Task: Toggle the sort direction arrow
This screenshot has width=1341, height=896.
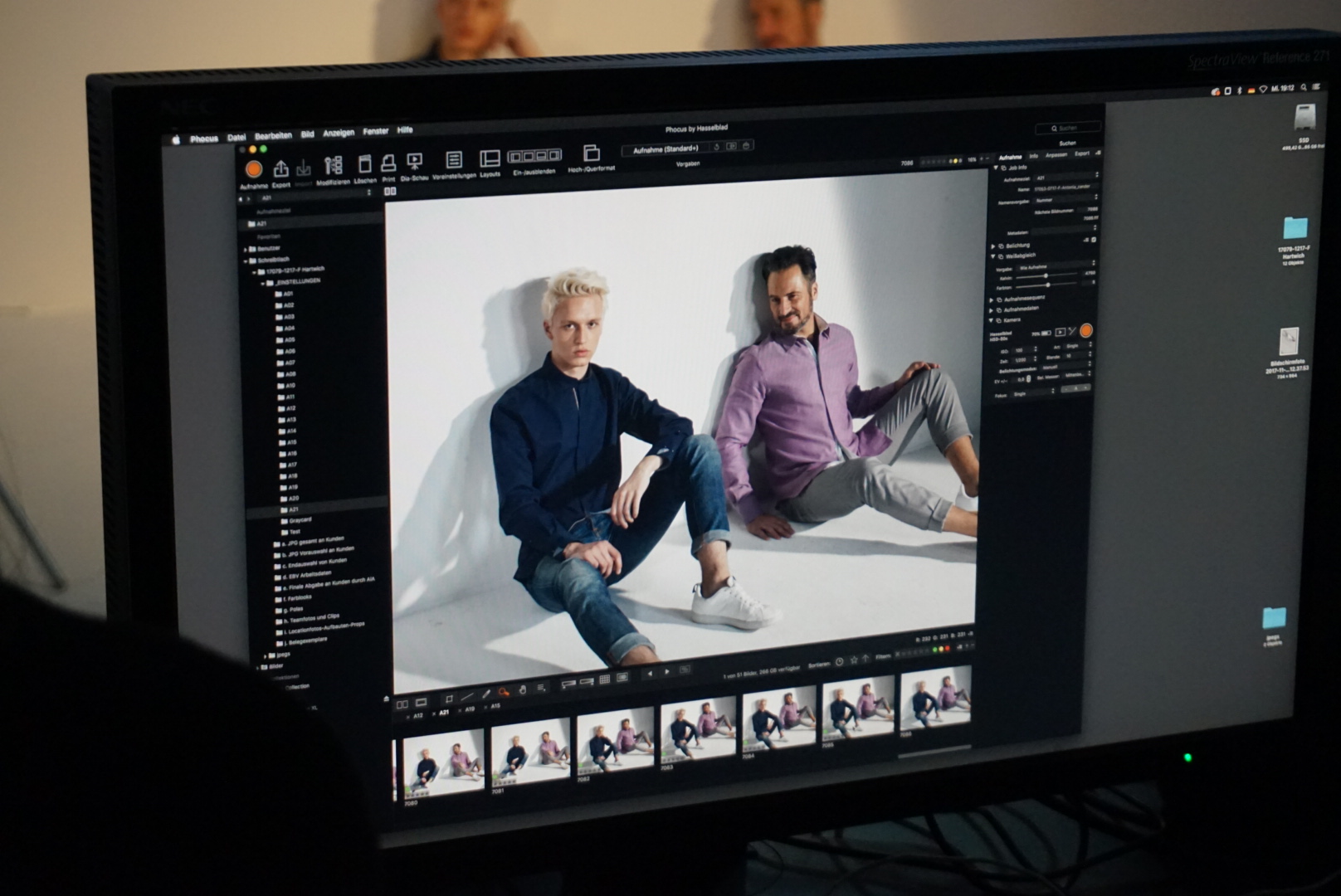Action: [866, 658]
